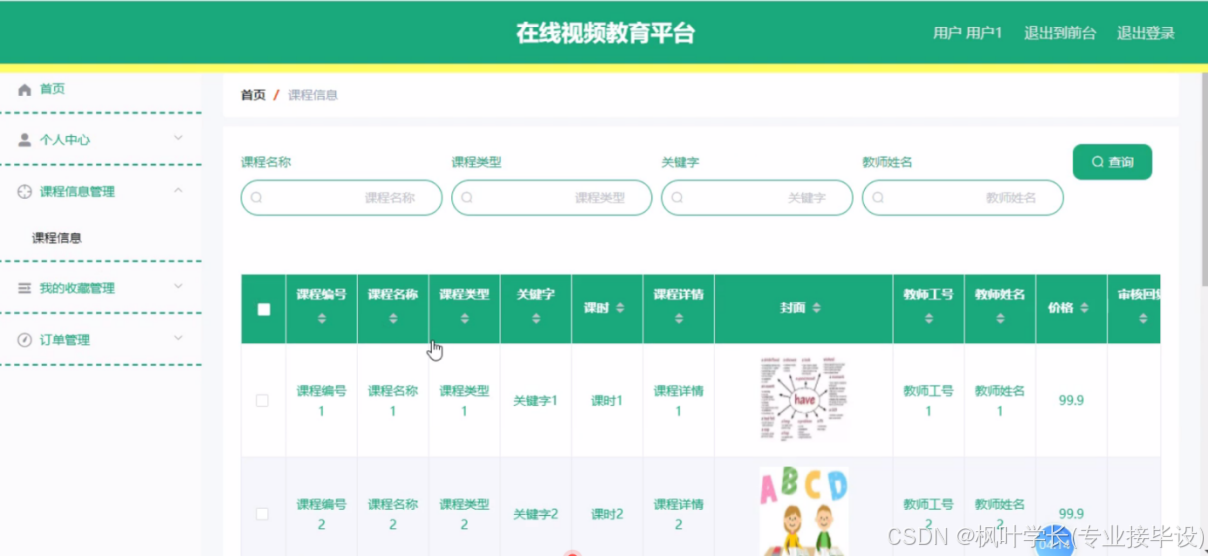Click the compass icon for 订单管理
Image resolution: width=1208 pixels, height=556 pixels.
point(25,340)
